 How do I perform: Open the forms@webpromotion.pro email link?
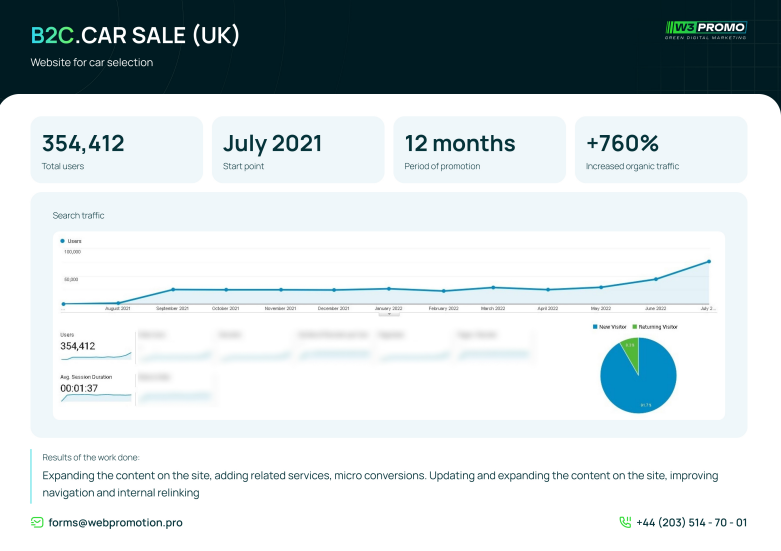115,522
